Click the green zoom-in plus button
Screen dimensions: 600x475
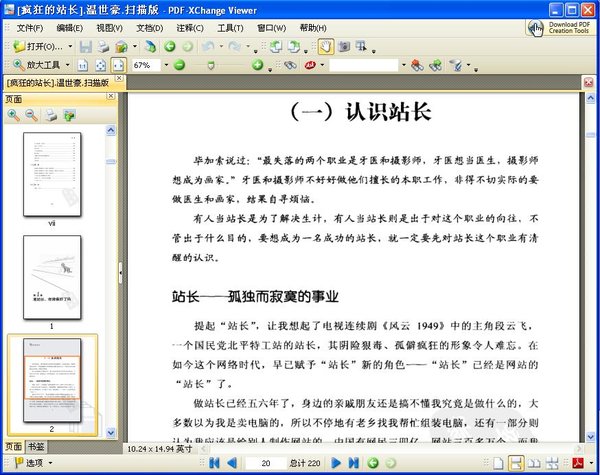click(257, 65)
